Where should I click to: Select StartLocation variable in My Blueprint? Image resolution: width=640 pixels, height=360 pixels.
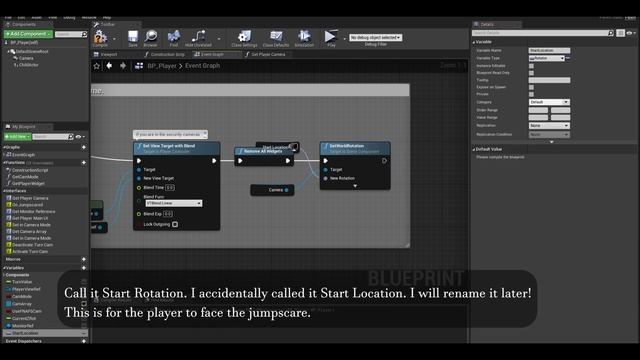click(x=45, y=333)
